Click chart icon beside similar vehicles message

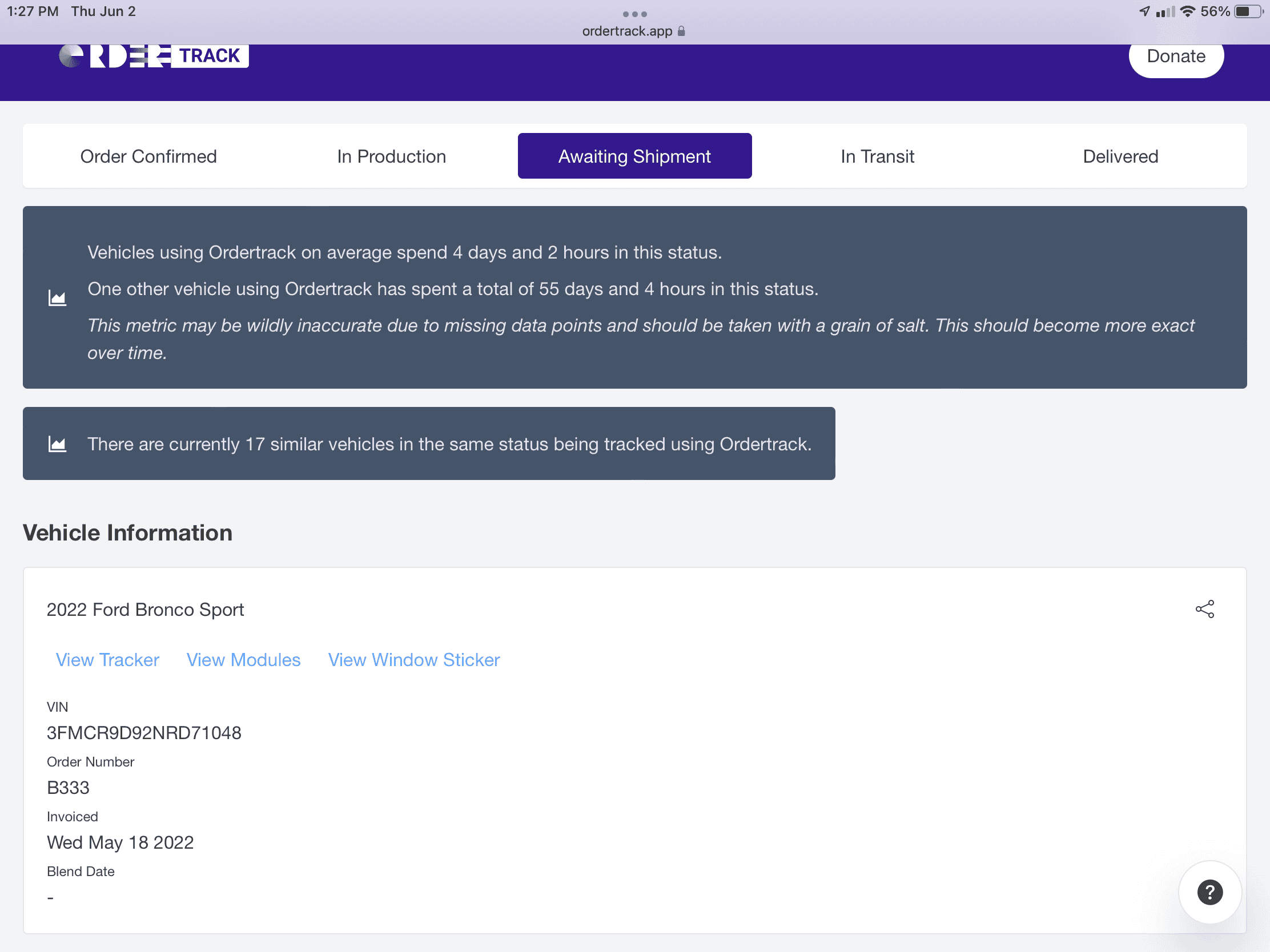point(57,444)
